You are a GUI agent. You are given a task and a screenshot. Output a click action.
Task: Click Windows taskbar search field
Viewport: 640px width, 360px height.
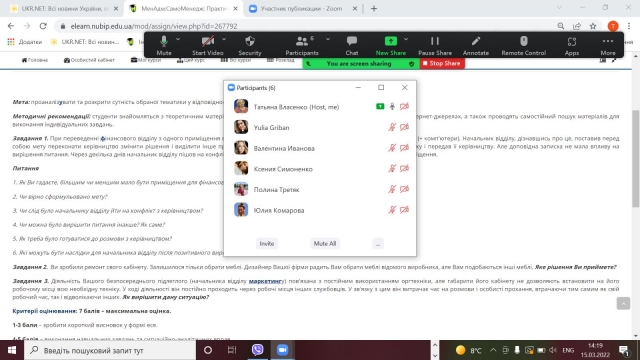pyautogui.click(x=110, y=350)
